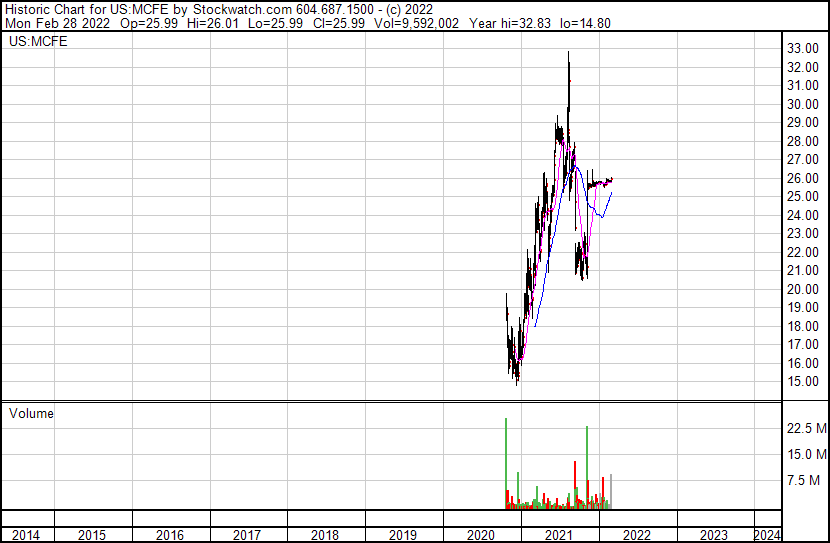
Task: Select the 2020 year label on timeline
Action: pyautogui.click(x=481, y=535)
